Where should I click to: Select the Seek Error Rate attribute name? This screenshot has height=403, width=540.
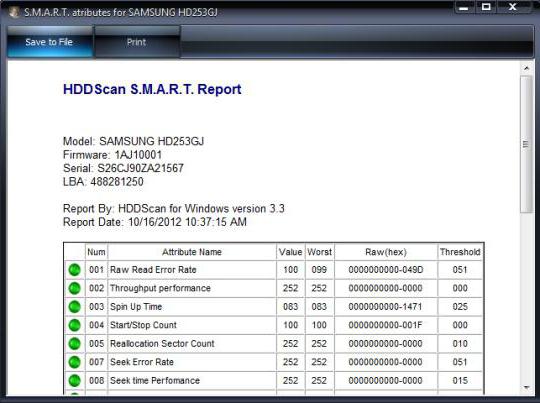(x=142, y=362)
